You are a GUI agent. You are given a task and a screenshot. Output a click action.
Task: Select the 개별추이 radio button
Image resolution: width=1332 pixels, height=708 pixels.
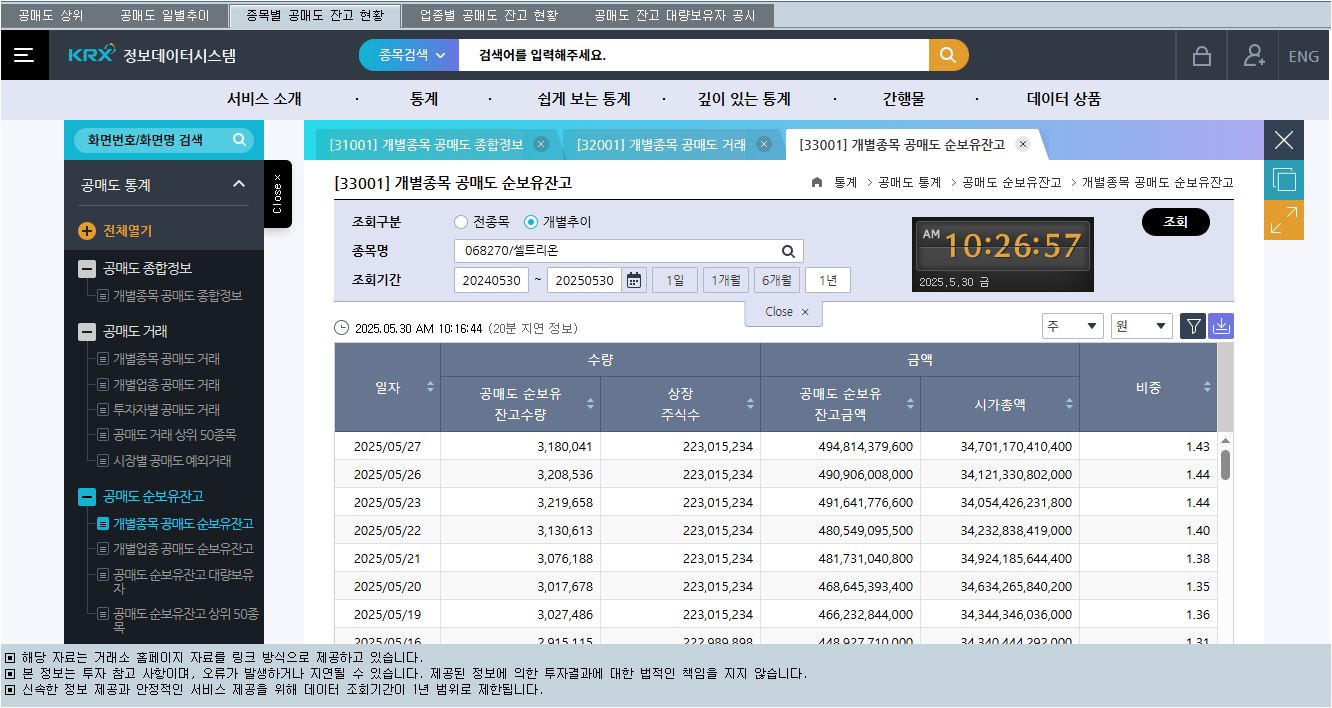[531, 222]
